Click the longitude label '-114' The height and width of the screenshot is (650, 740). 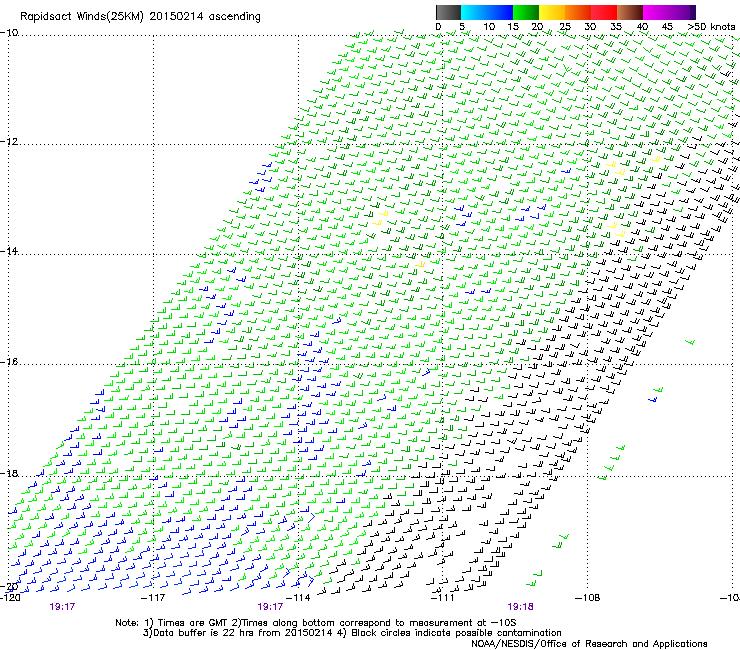(298, 598)
